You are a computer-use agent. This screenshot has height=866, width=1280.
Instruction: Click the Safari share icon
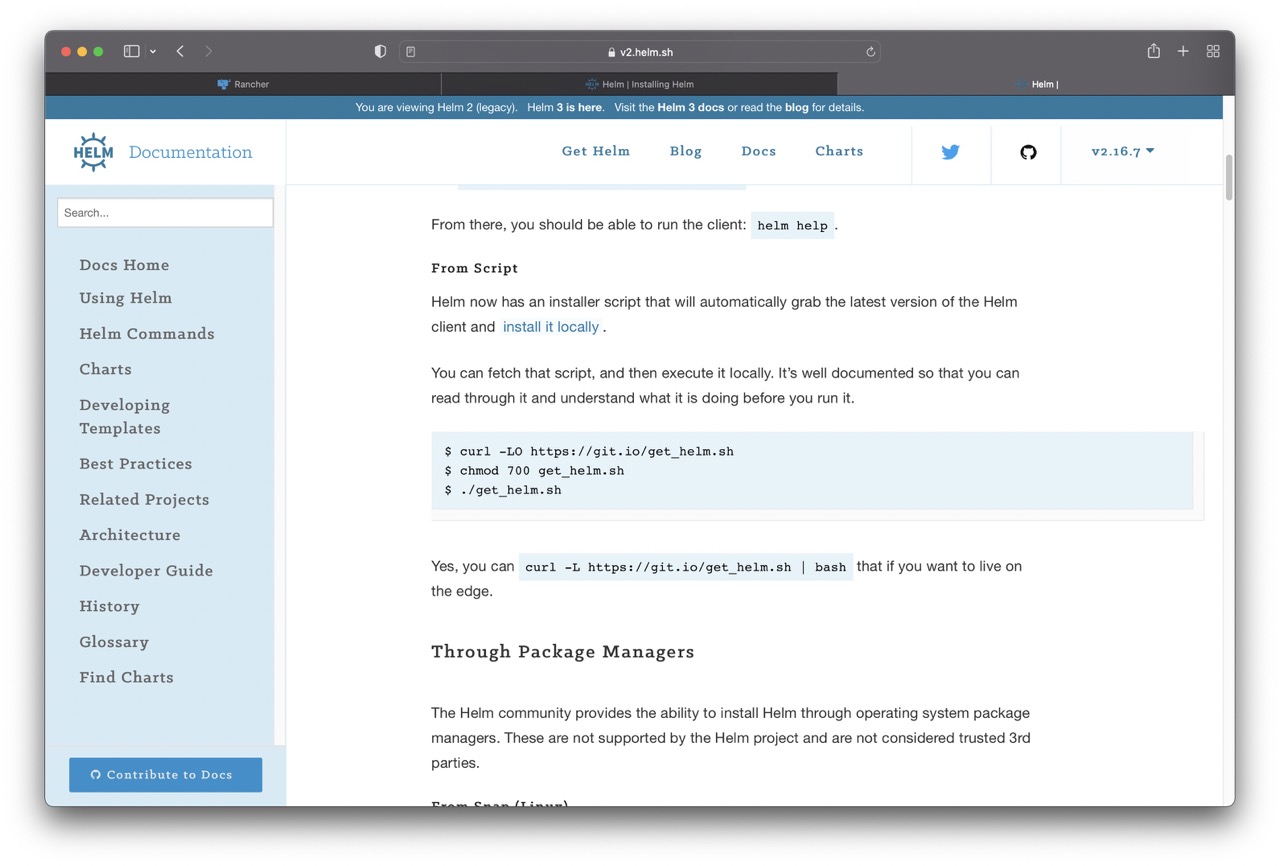pos(1153,51)
